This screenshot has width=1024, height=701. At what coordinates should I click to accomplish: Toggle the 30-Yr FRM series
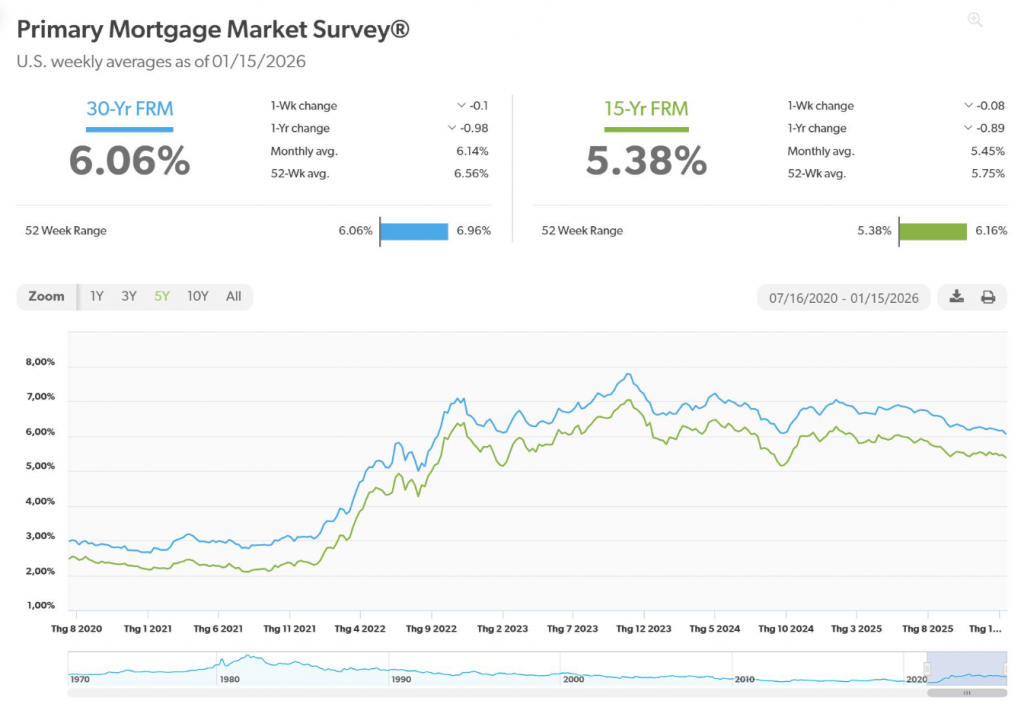tap(129, 109)
